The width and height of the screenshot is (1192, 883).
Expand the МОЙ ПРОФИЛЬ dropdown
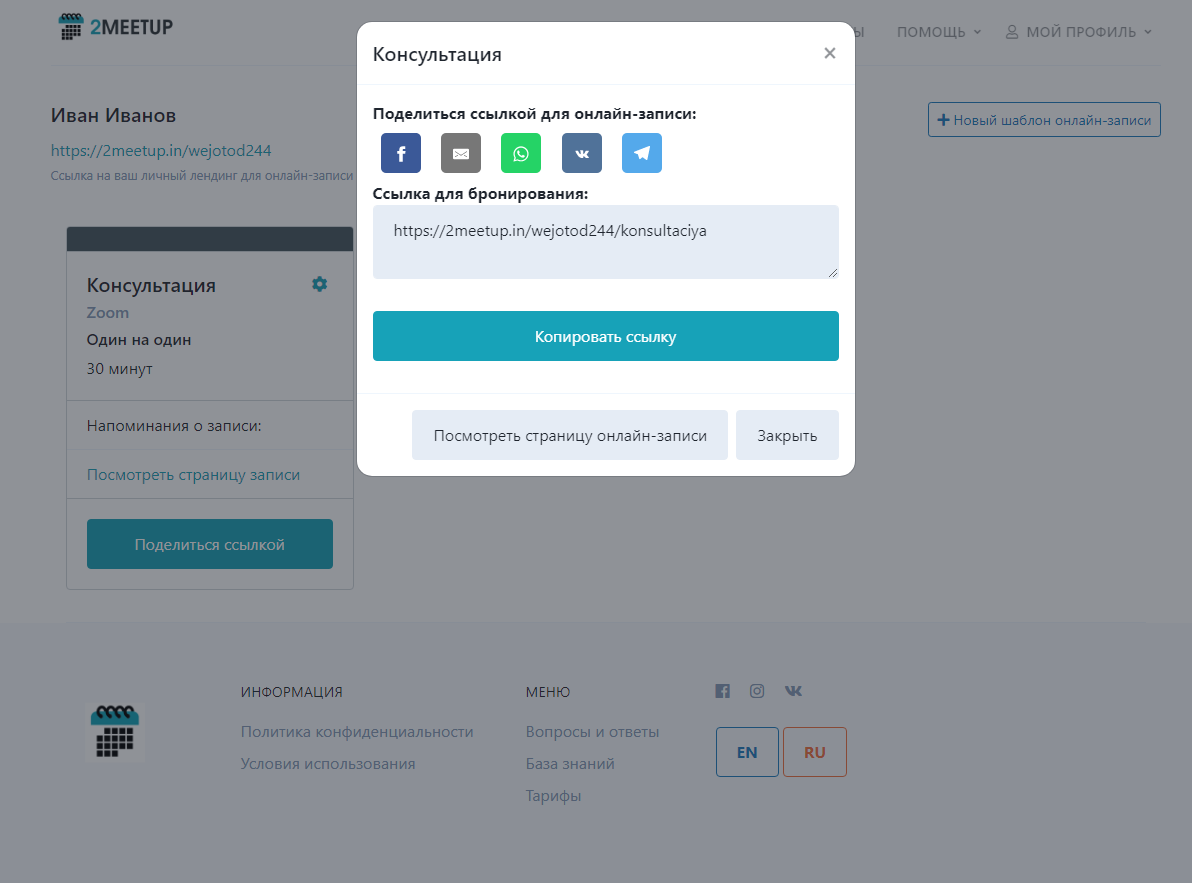1079,32
